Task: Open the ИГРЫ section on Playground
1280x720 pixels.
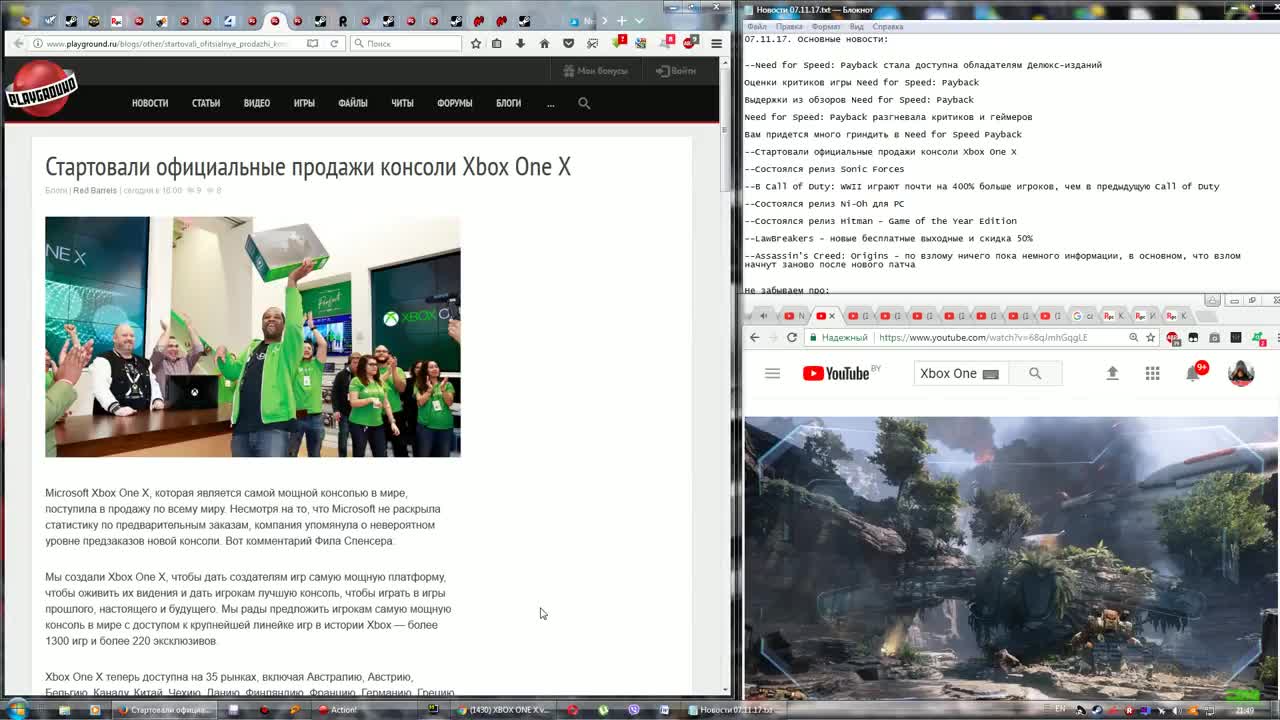Action: [304, 103]
